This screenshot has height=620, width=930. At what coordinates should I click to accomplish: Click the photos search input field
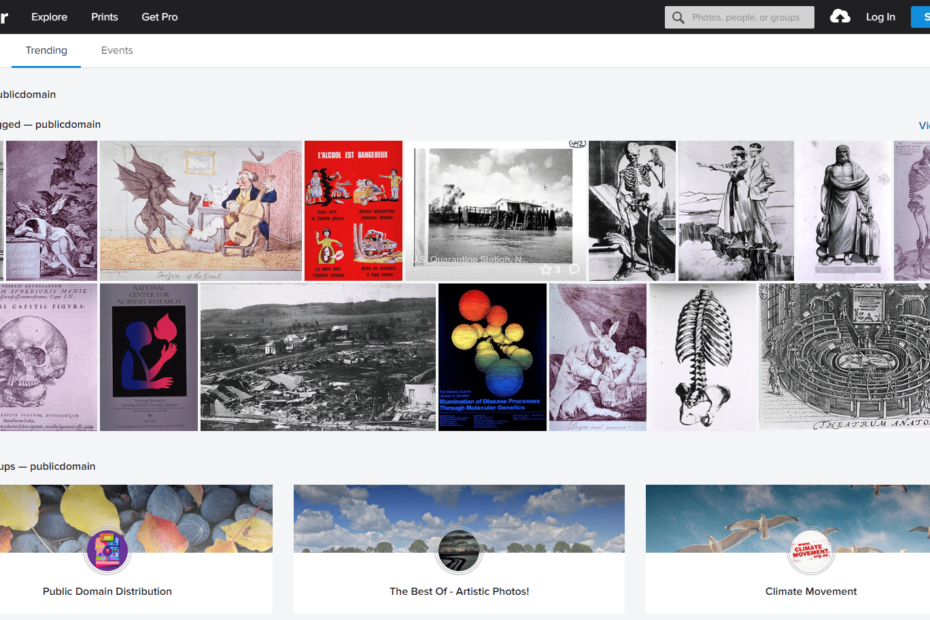pyautogui.click(x=745, y=16)
